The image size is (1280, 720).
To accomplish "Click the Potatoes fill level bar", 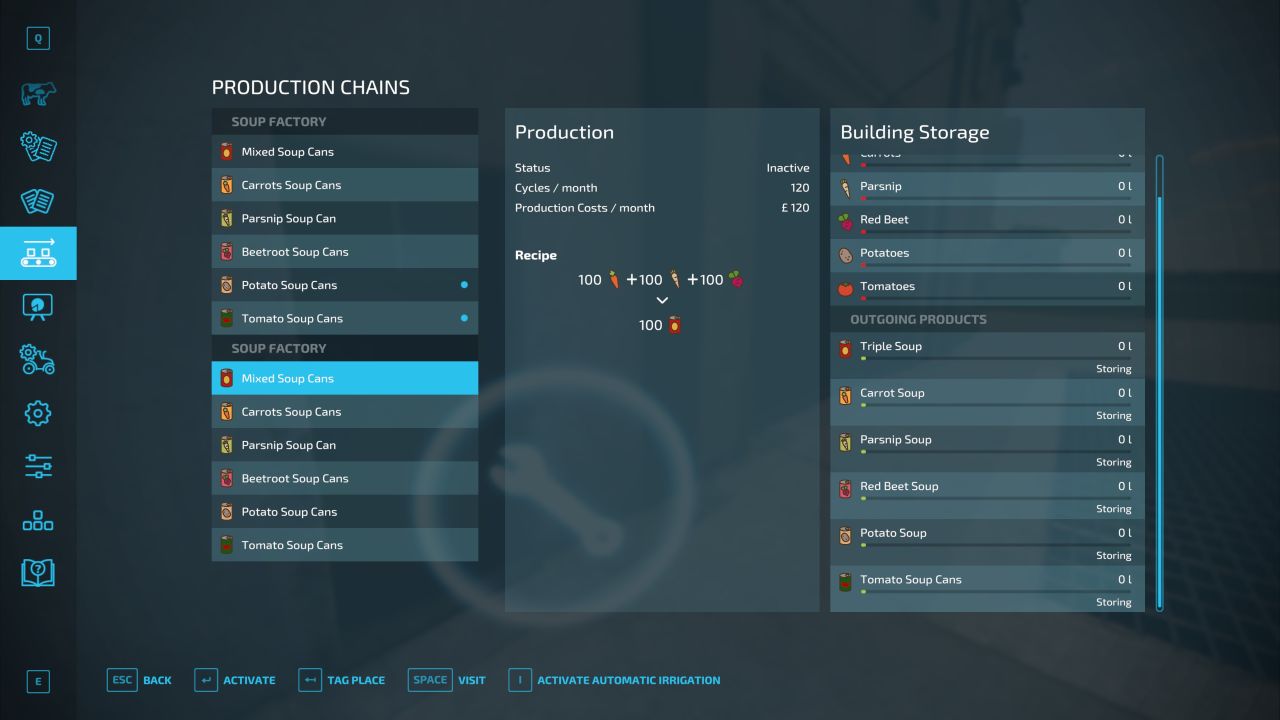I will (x=996, y=265).
